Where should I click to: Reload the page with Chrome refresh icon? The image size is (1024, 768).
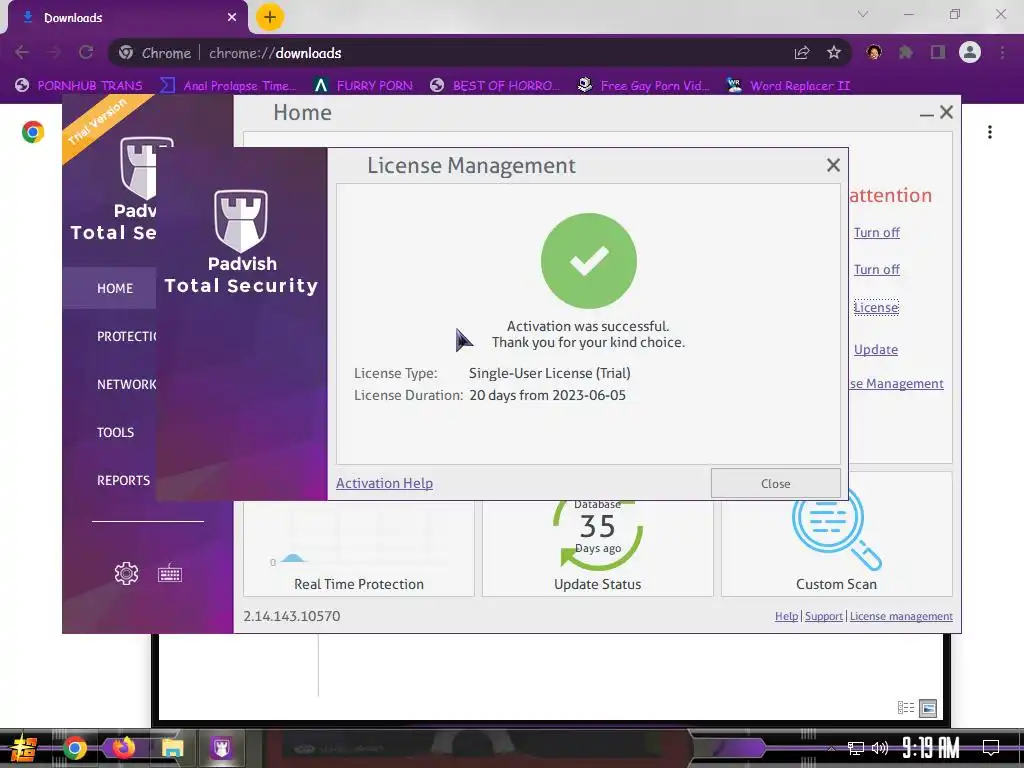(x=86, y=52)
